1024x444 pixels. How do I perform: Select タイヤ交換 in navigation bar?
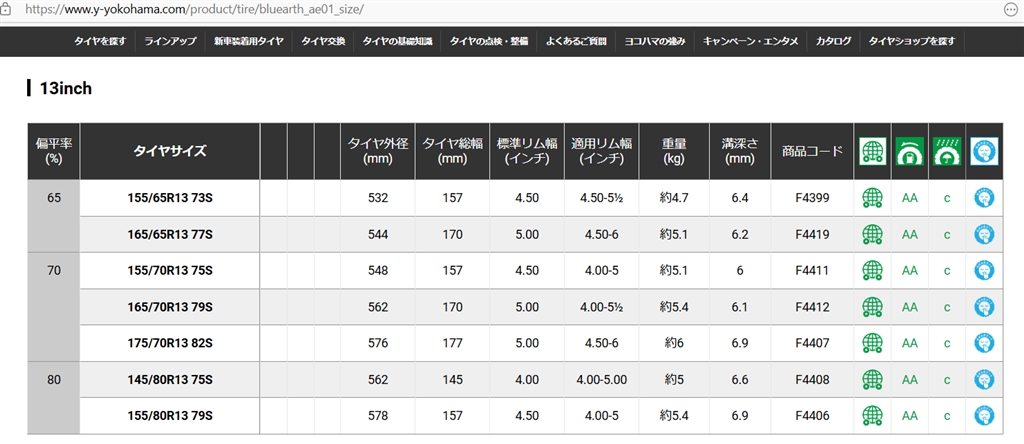coord(323,42)
